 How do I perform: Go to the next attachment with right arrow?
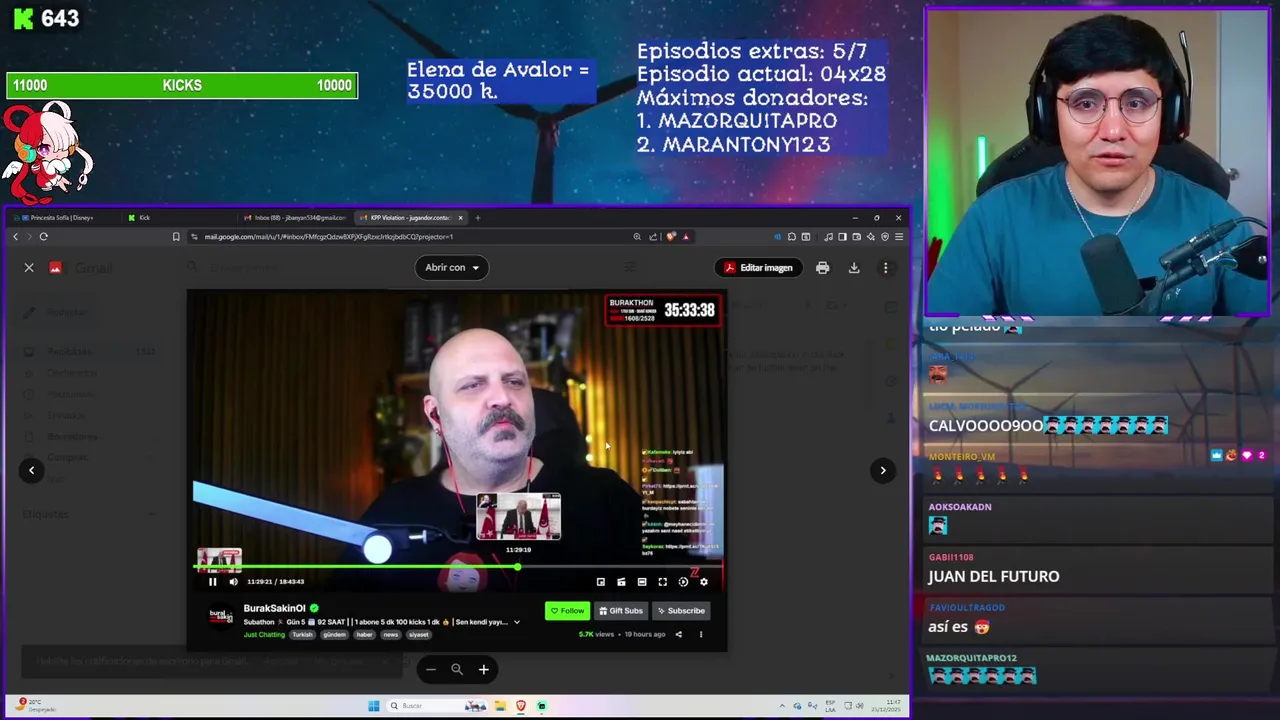882,470
